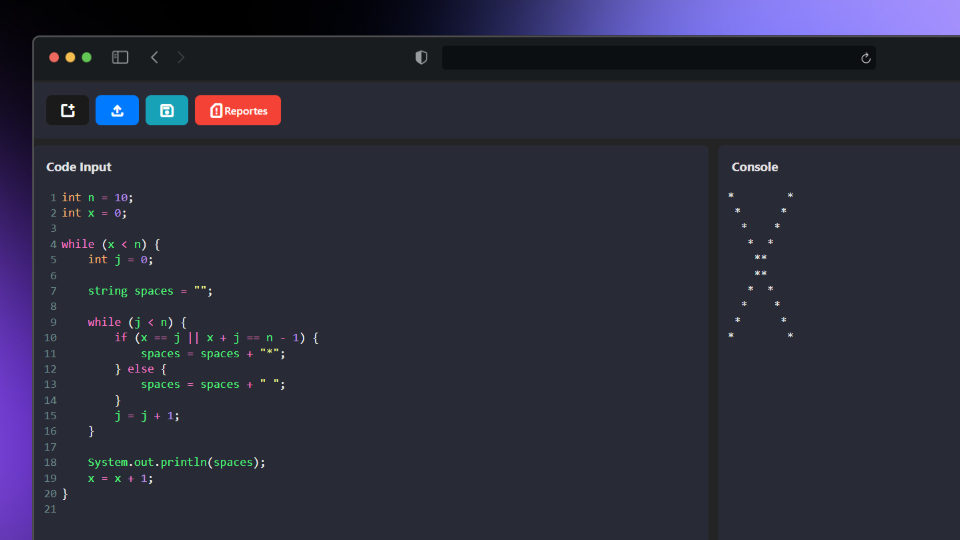Viewport: 960px width, 540px height.
Task: Click line 13 appending a space
Action: pos(213,384)
